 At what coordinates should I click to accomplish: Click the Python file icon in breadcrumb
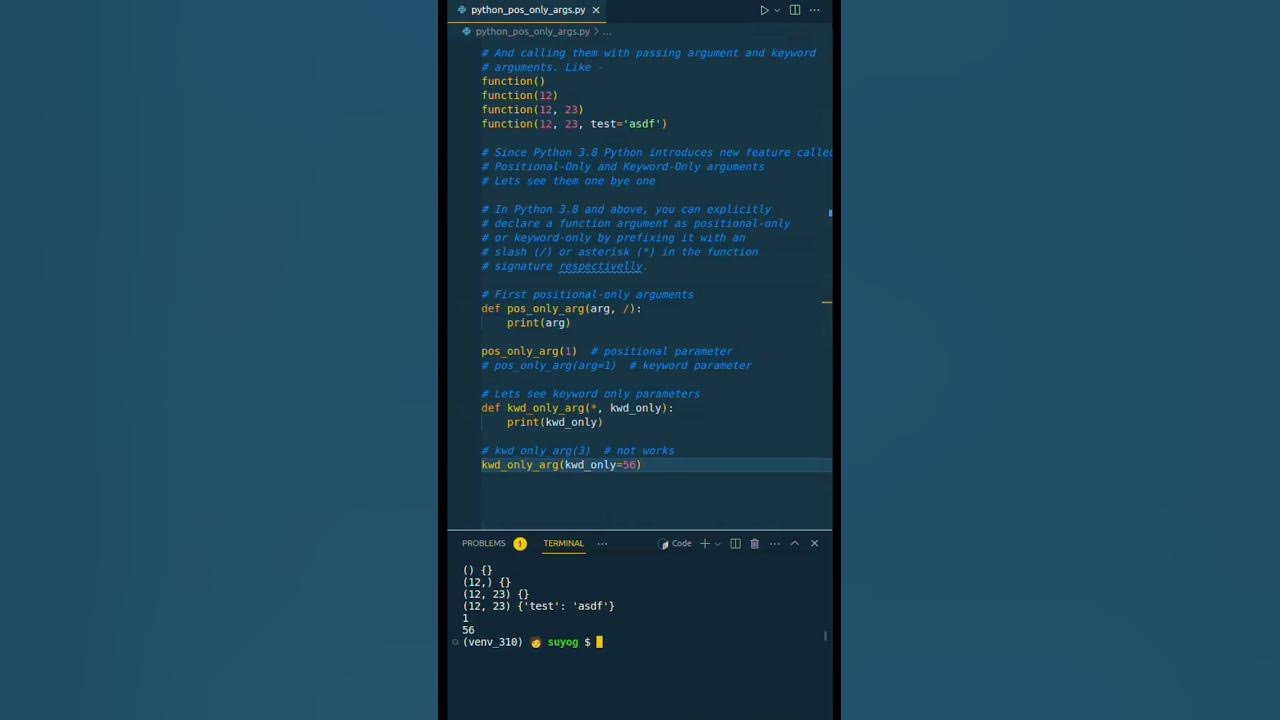pos(467,32)
